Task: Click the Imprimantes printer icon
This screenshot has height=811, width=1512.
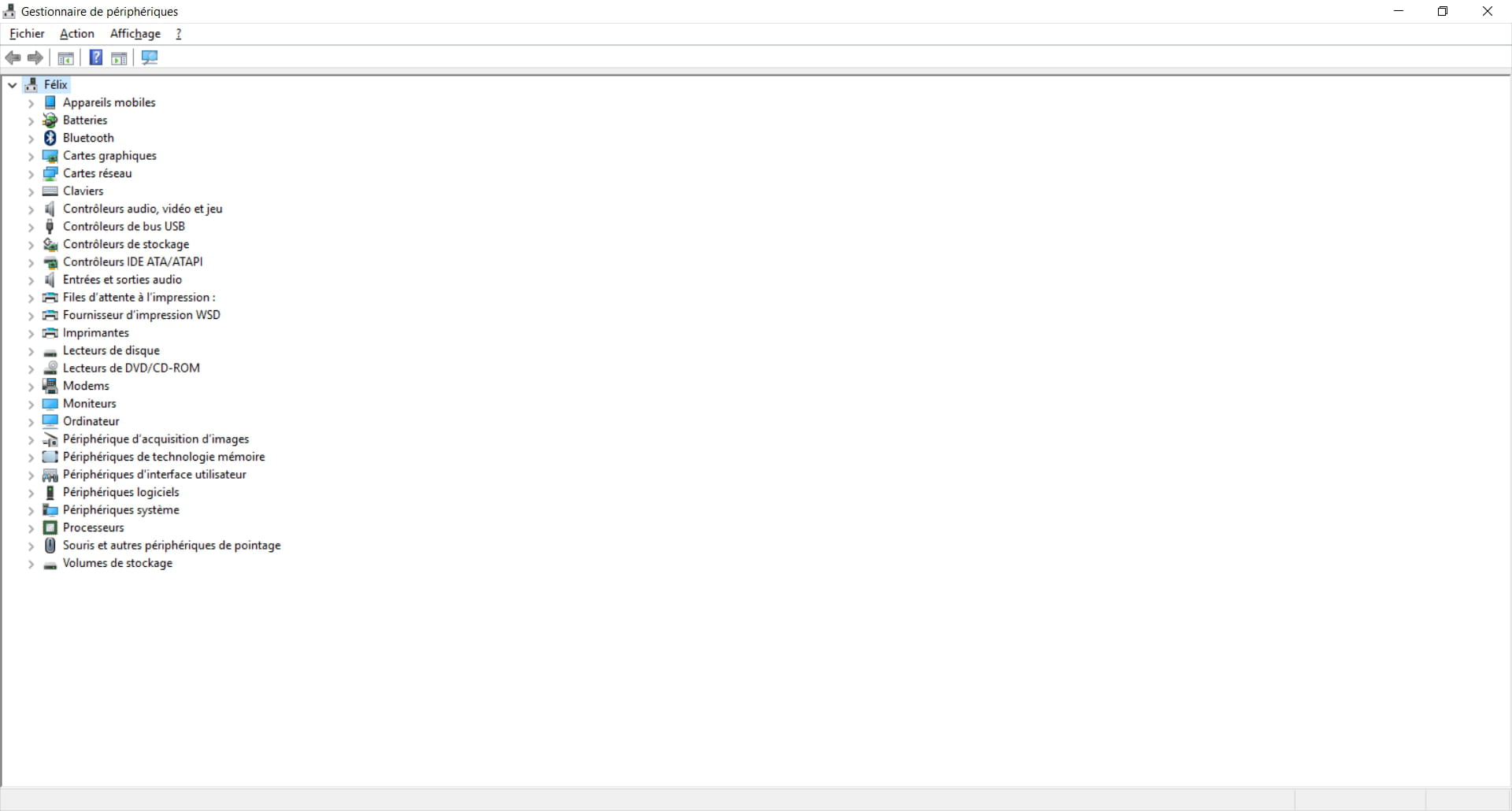Action: (50, 332)
